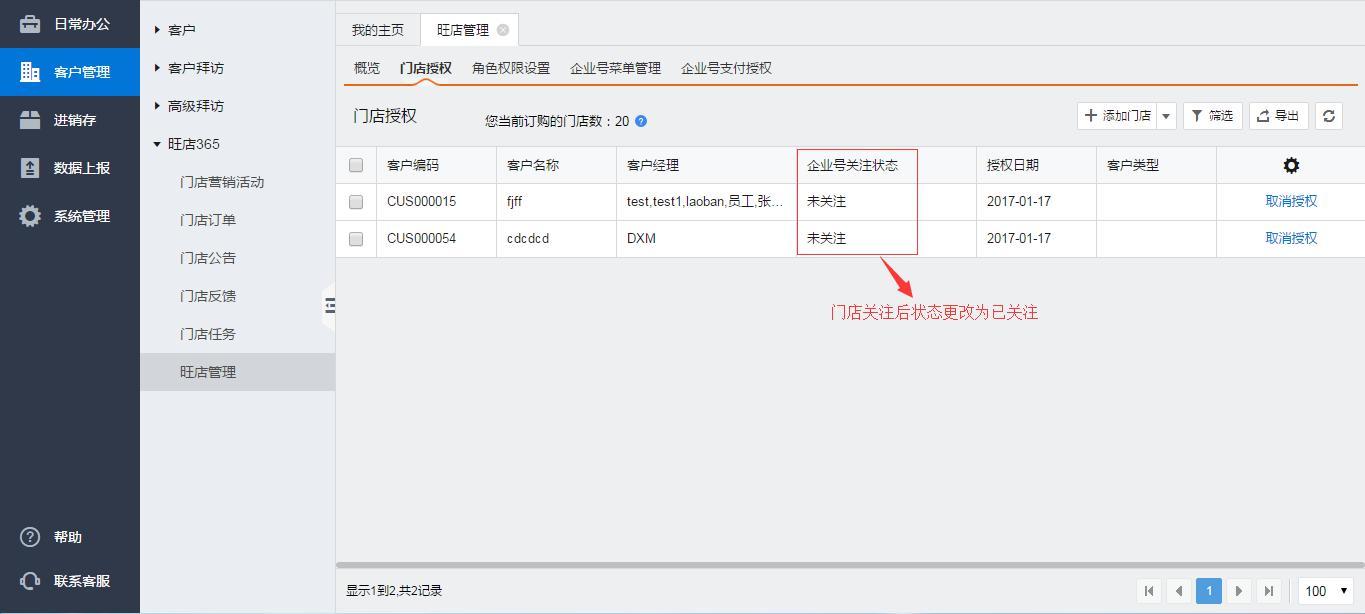Jump to the first page icon
This screenshot has width=1365, height=614.
tap(1149, 591)
